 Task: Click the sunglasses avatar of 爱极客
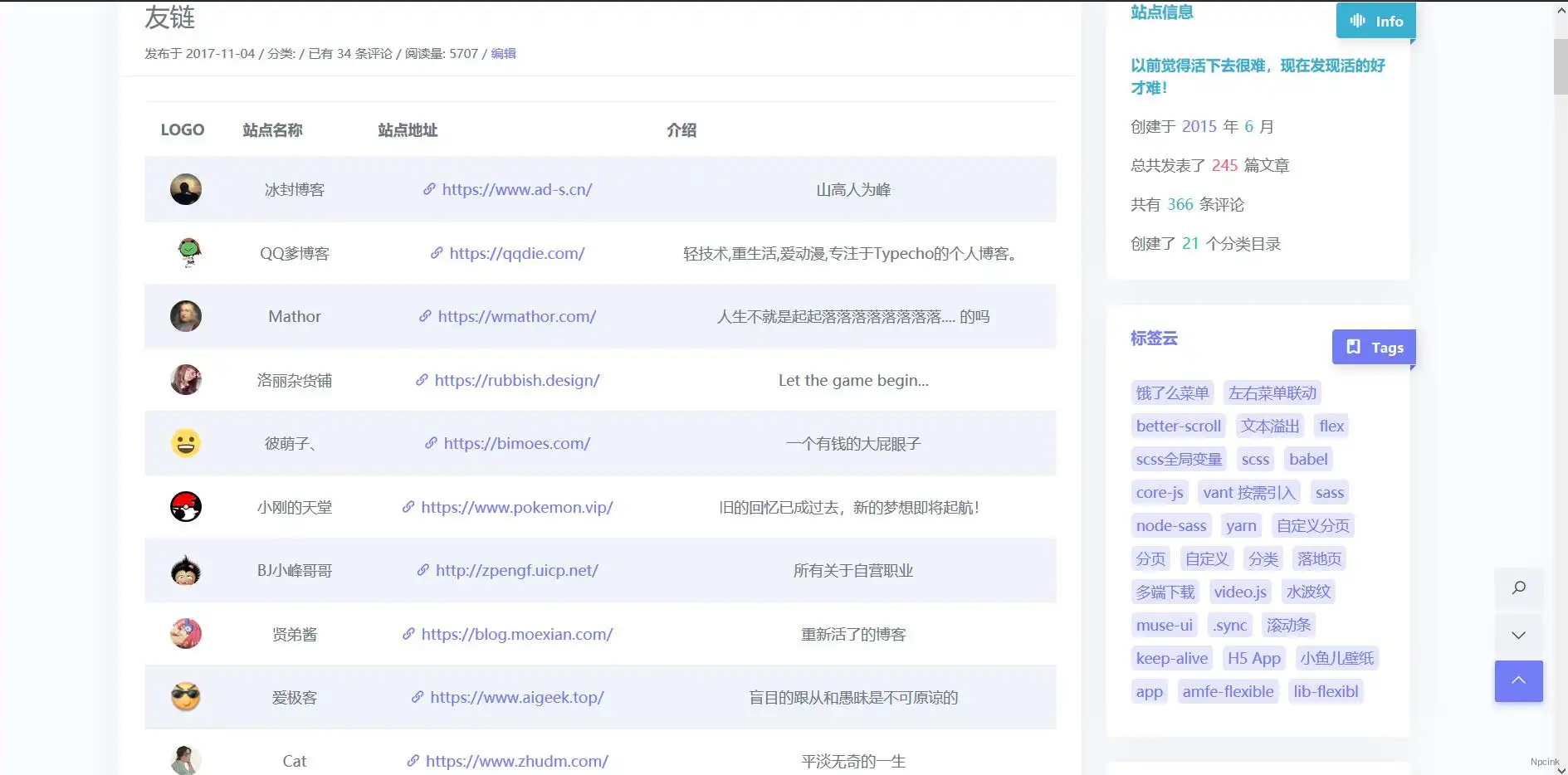pos(186,697)
